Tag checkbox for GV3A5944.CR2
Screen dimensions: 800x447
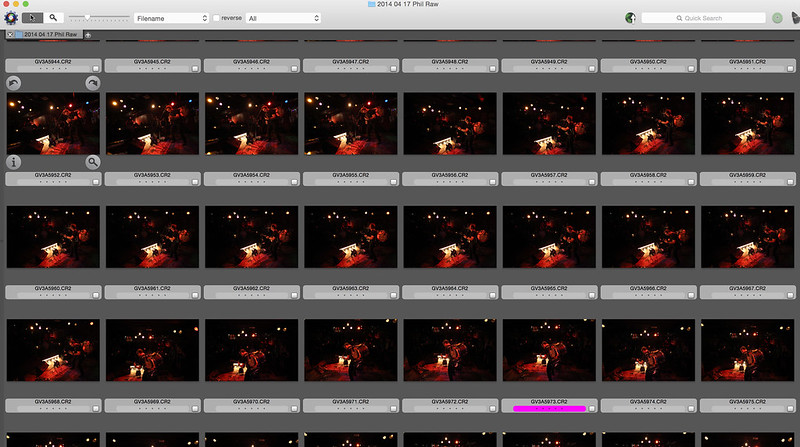coord(95,68)
